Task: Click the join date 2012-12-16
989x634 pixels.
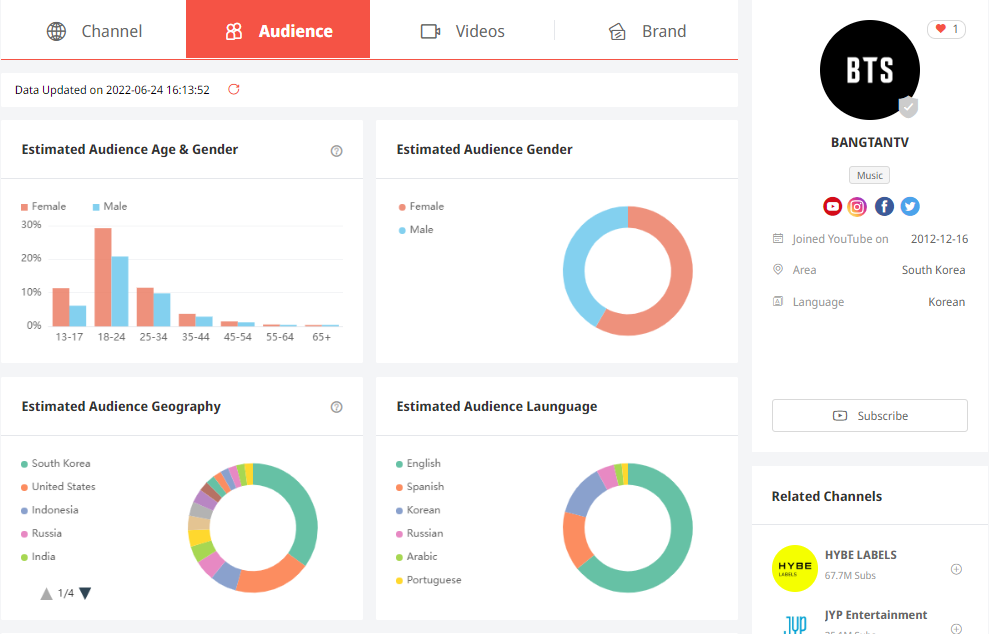Action: point(939,239)
